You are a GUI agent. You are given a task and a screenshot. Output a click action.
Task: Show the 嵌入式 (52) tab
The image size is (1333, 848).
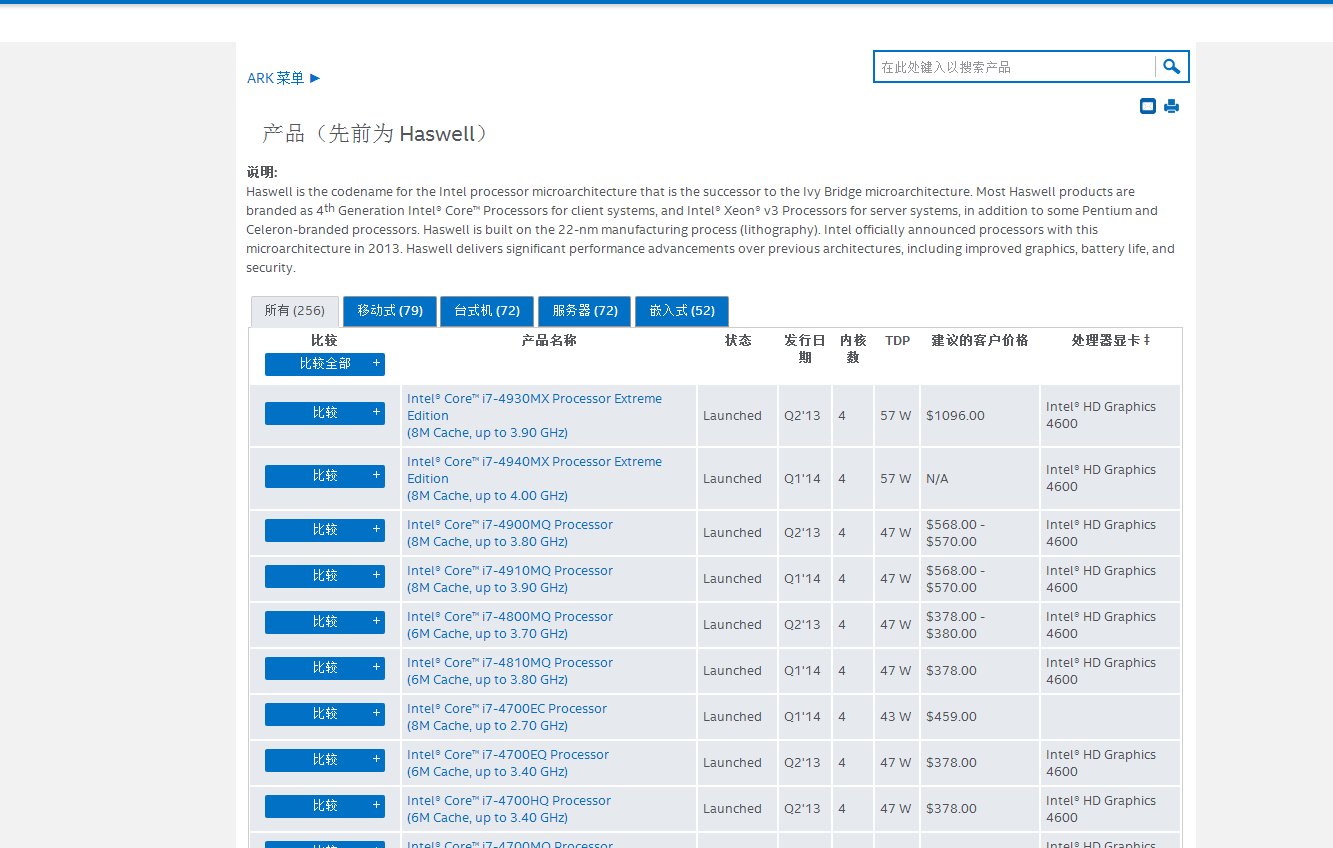coord(682,311)
